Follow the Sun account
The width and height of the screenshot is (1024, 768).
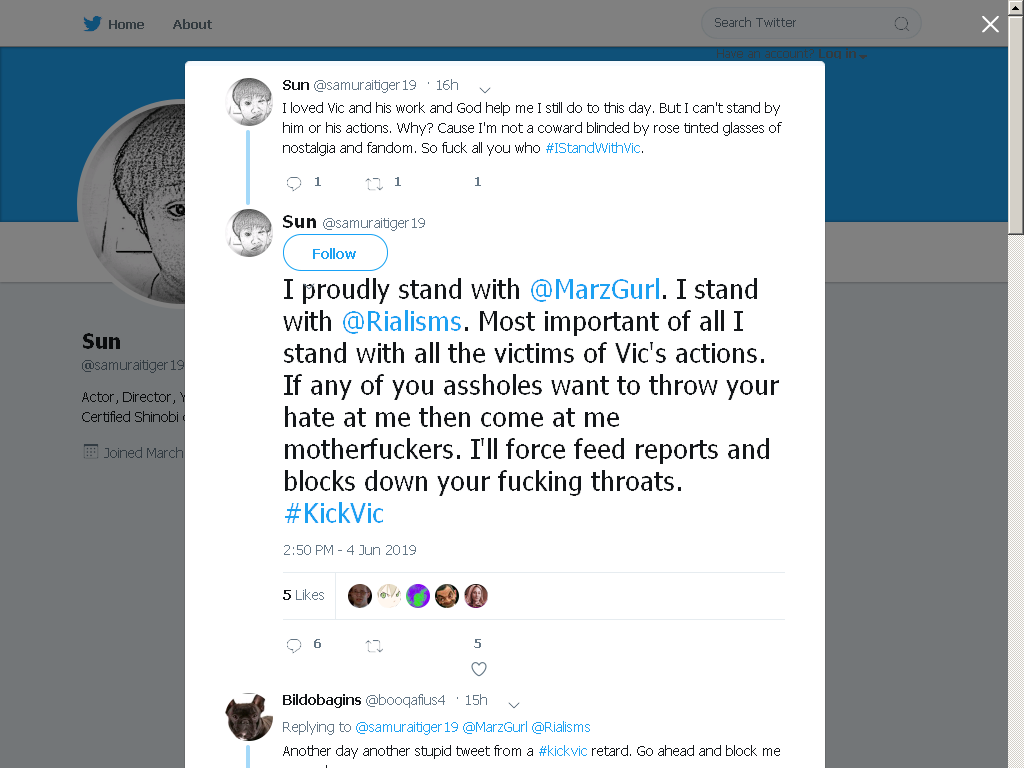coord(335,253)
